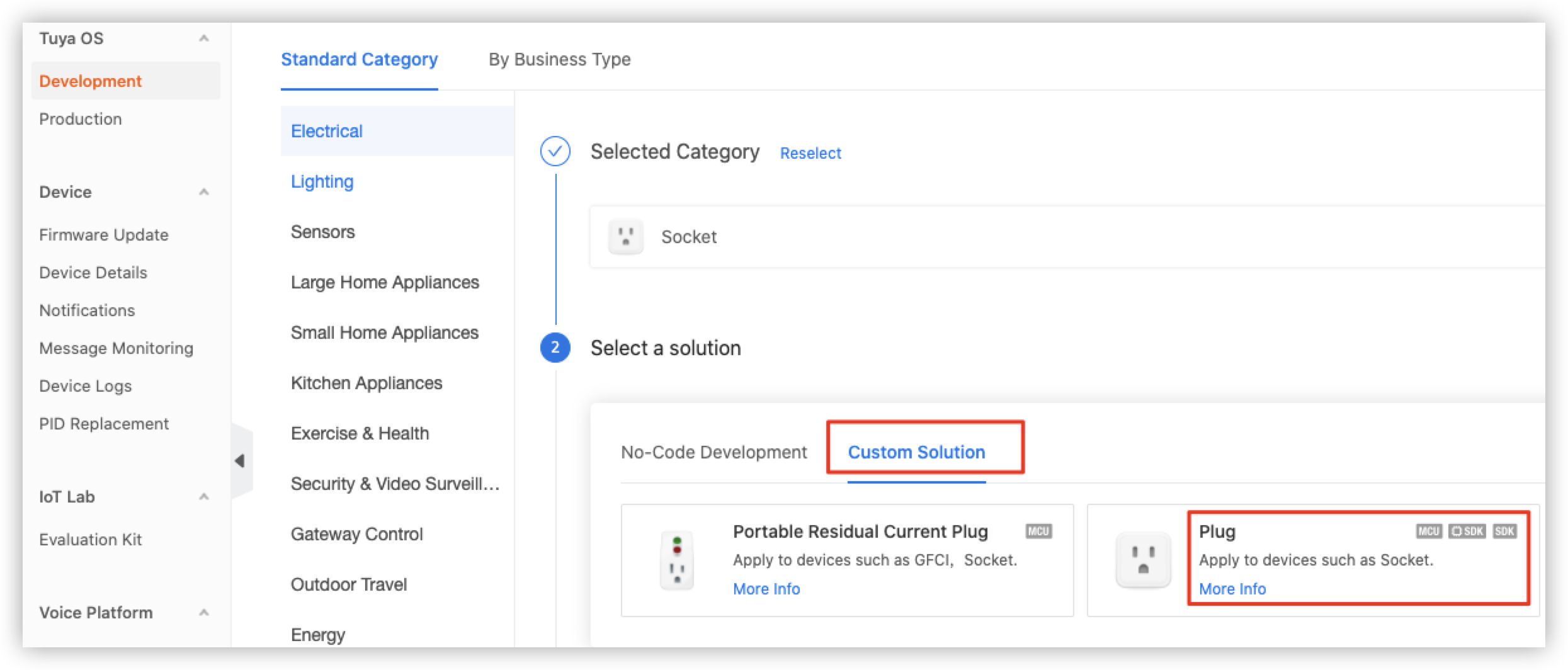Collapse the Device section chevron
This screenshot has height=670, width=1568.
point(203,192)
